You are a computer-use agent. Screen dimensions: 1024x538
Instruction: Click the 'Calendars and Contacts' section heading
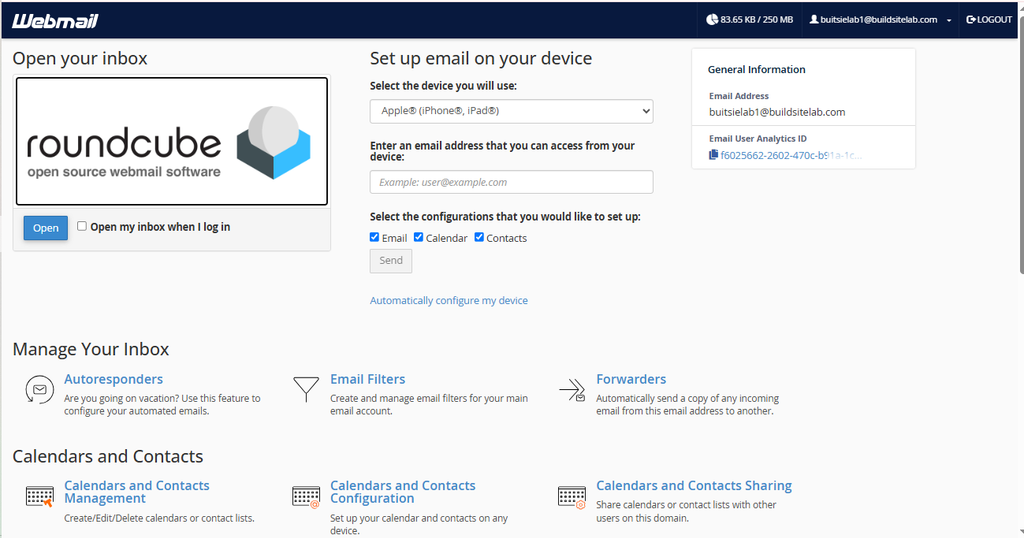108,456
